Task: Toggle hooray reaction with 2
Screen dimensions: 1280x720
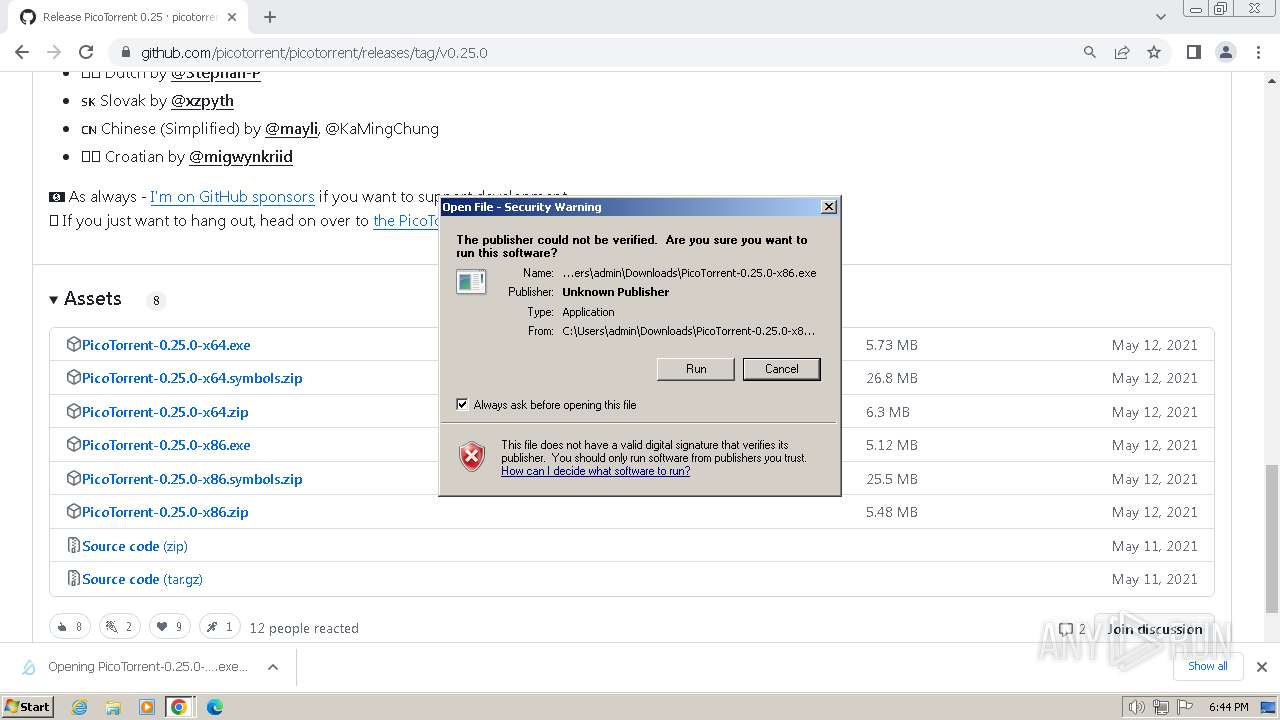Action: pos(119,627)
